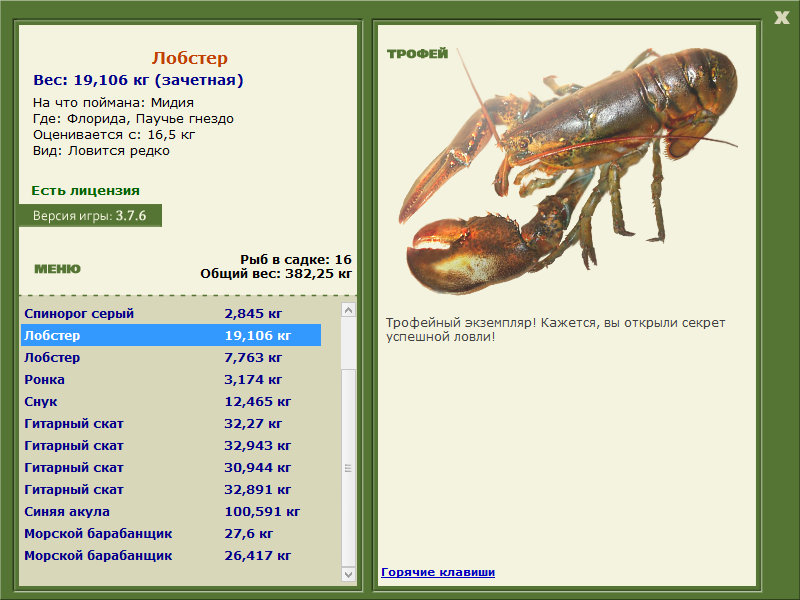Close the trophy window with X
Viewport: 800px width, 600px height.
[x=781, y=18]
